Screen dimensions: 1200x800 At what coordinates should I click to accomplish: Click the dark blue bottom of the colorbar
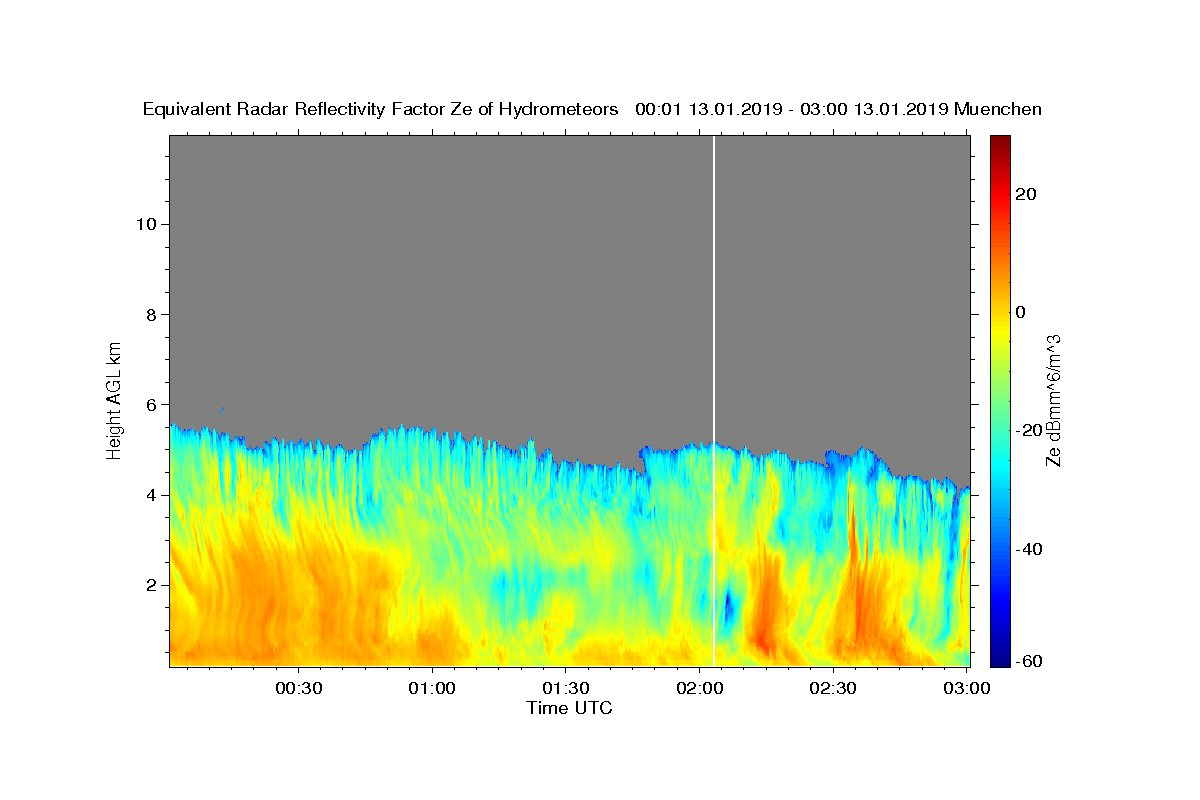1000,655
